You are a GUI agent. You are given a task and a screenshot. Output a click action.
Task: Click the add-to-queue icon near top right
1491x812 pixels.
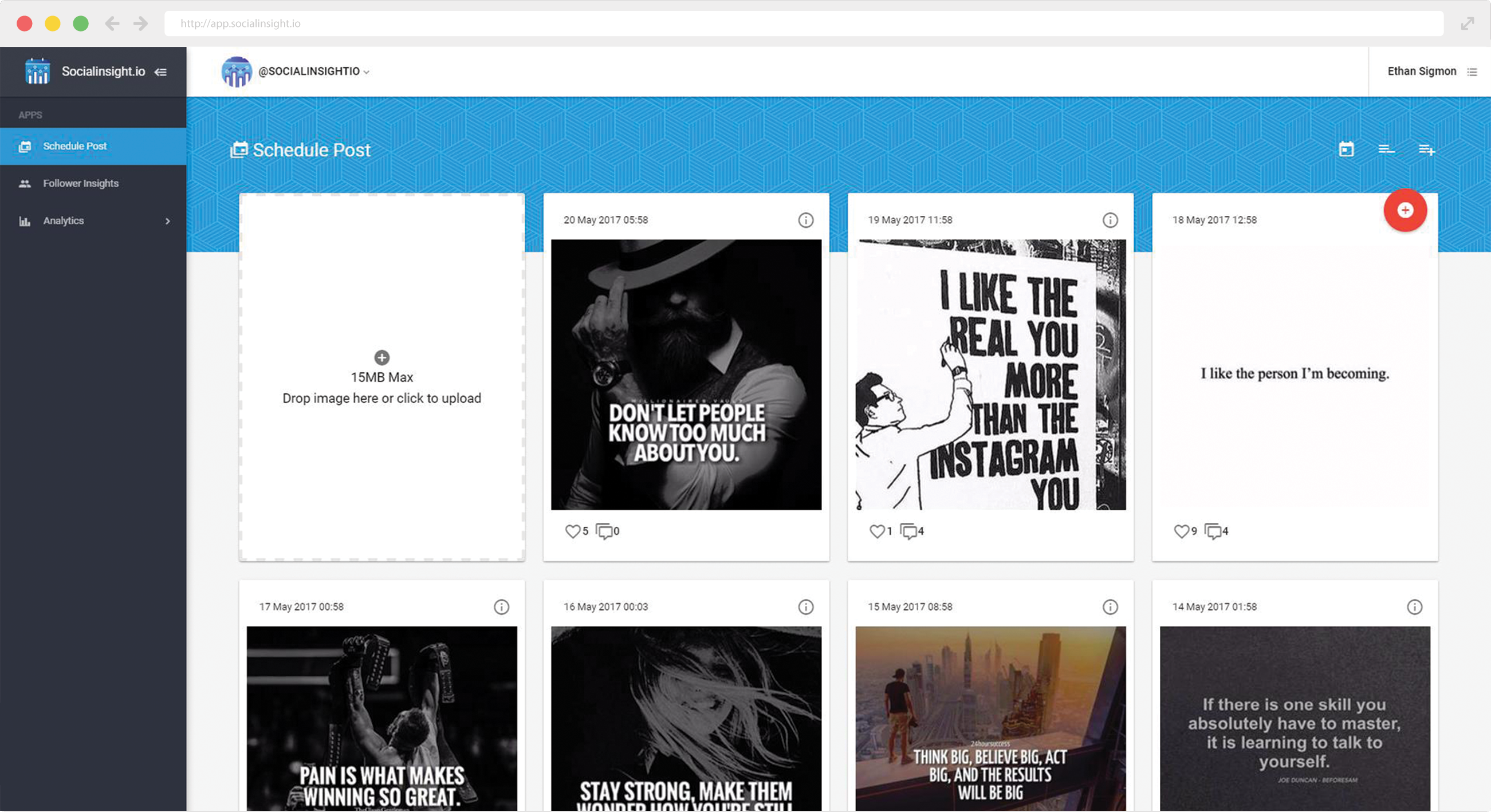click(1427, 149)
